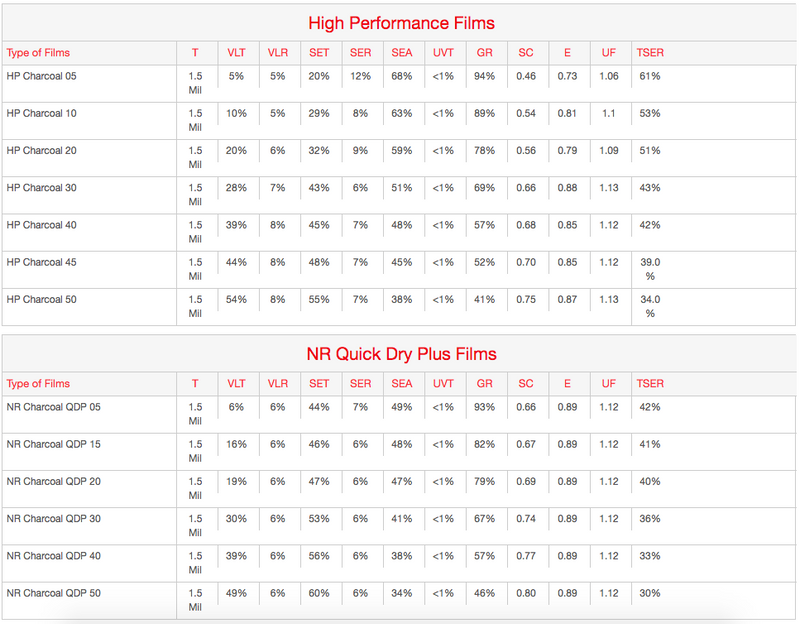Click the 0.80 SC value for QDP 50
The height and width of the screenshot is (624, 800).
[x=525, y=593]
